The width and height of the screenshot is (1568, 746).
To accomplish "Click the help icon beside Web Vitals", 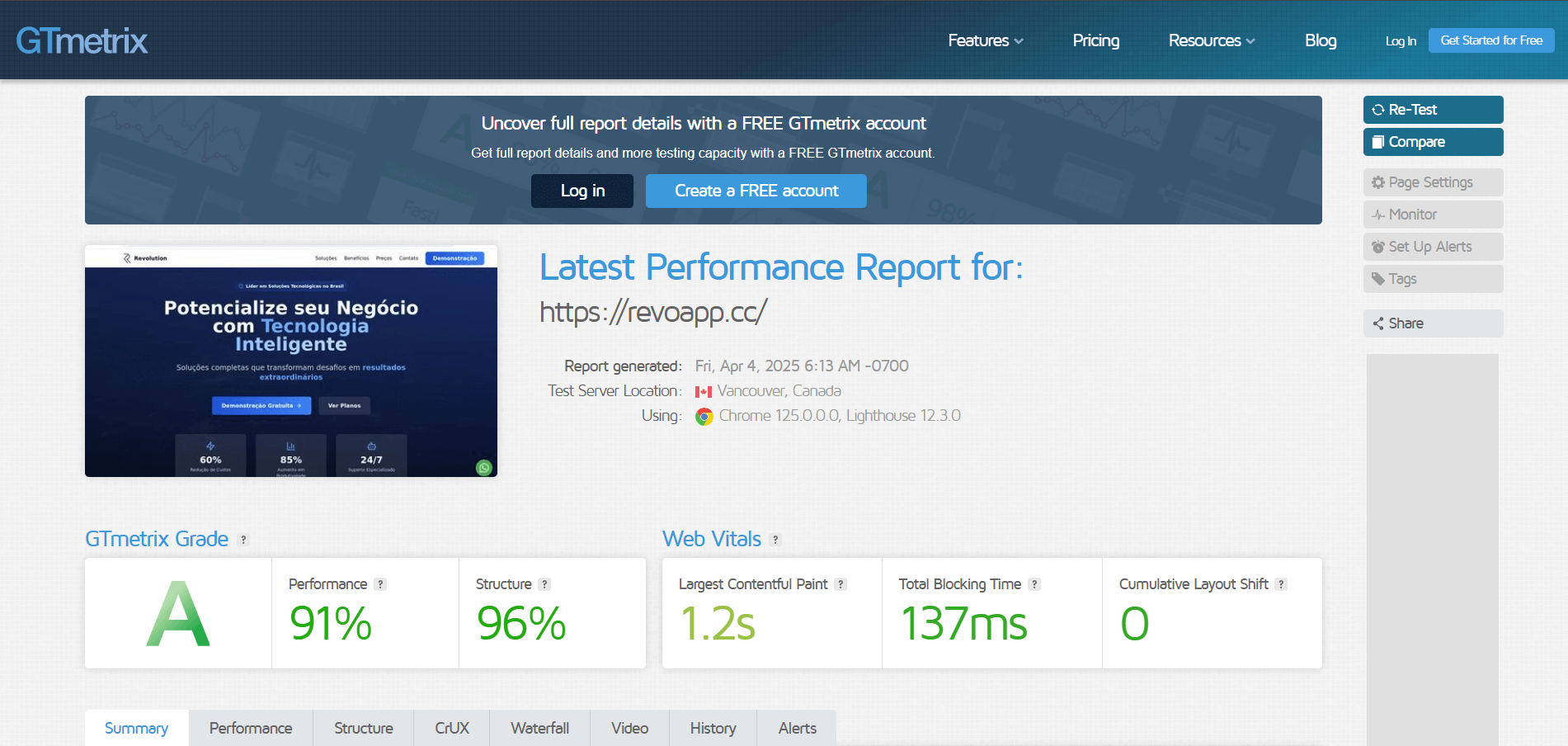I will [775, 540].
